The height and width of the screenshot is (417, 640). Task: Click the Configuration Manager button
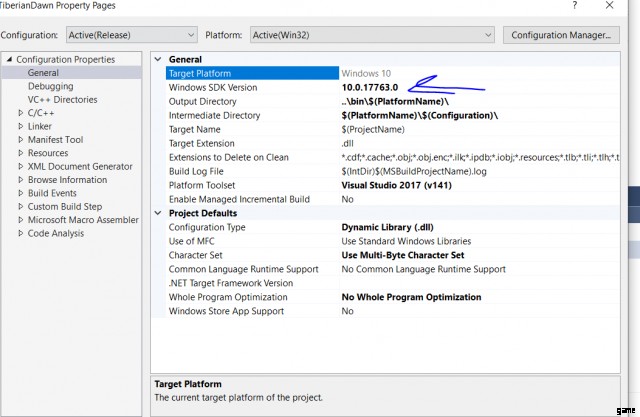[559, 35]
